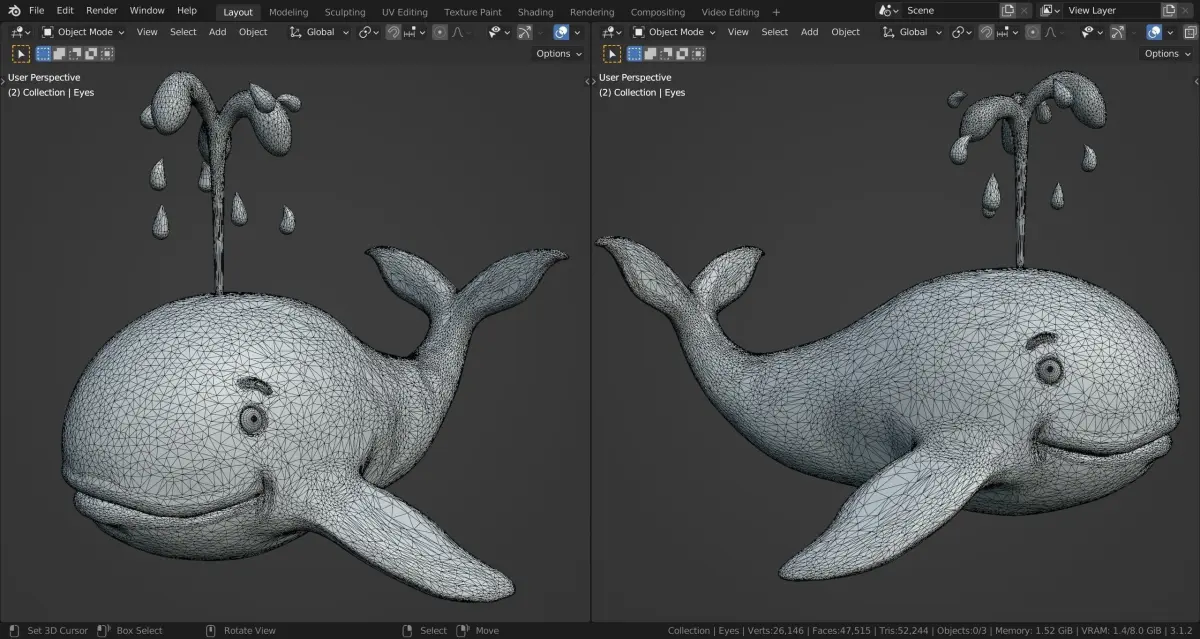
Task: Click add workspace plus icon
Action: 776,12
